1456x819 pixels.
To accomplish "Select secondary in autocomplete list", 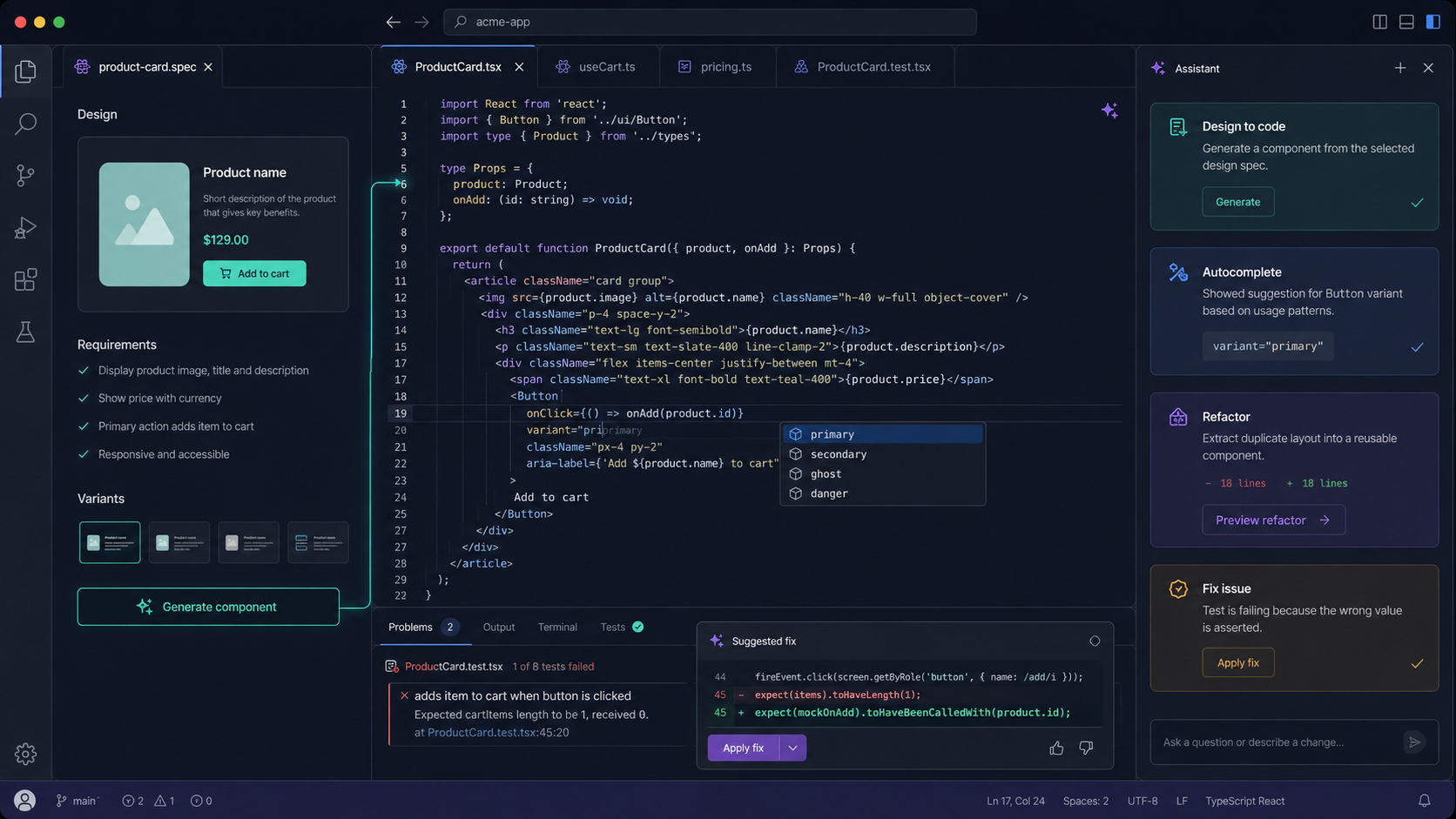I will click(882, 454).
